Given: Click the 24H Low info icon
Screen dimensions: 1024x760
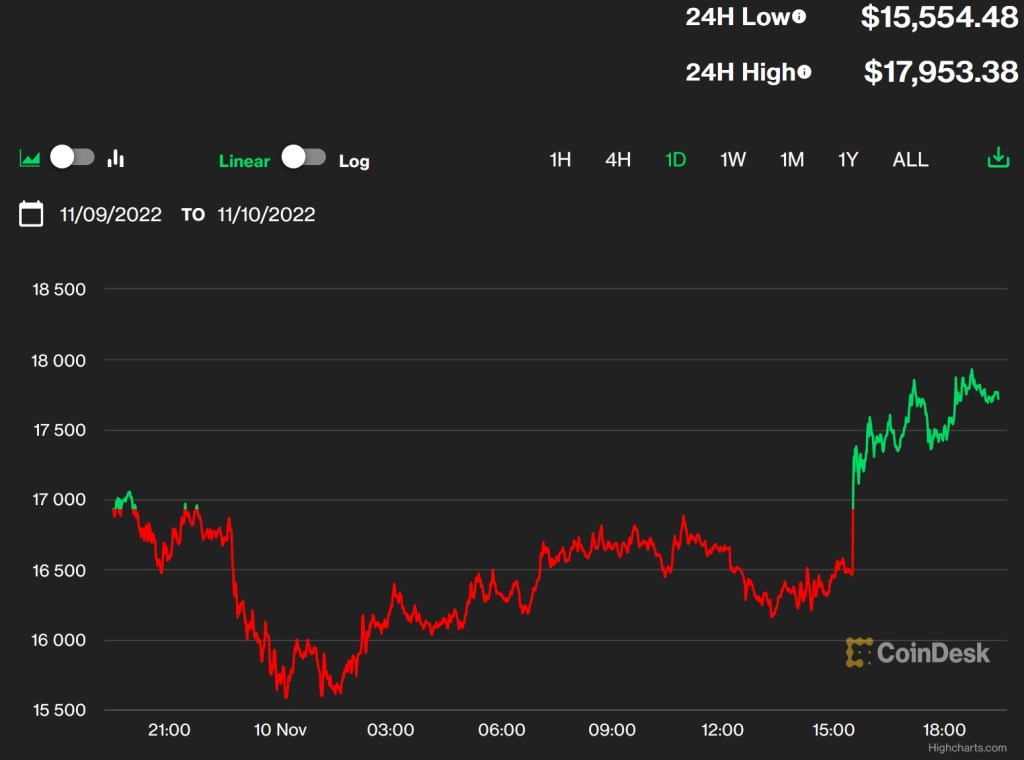Looking at the screenshot, I should pos(799,17).
